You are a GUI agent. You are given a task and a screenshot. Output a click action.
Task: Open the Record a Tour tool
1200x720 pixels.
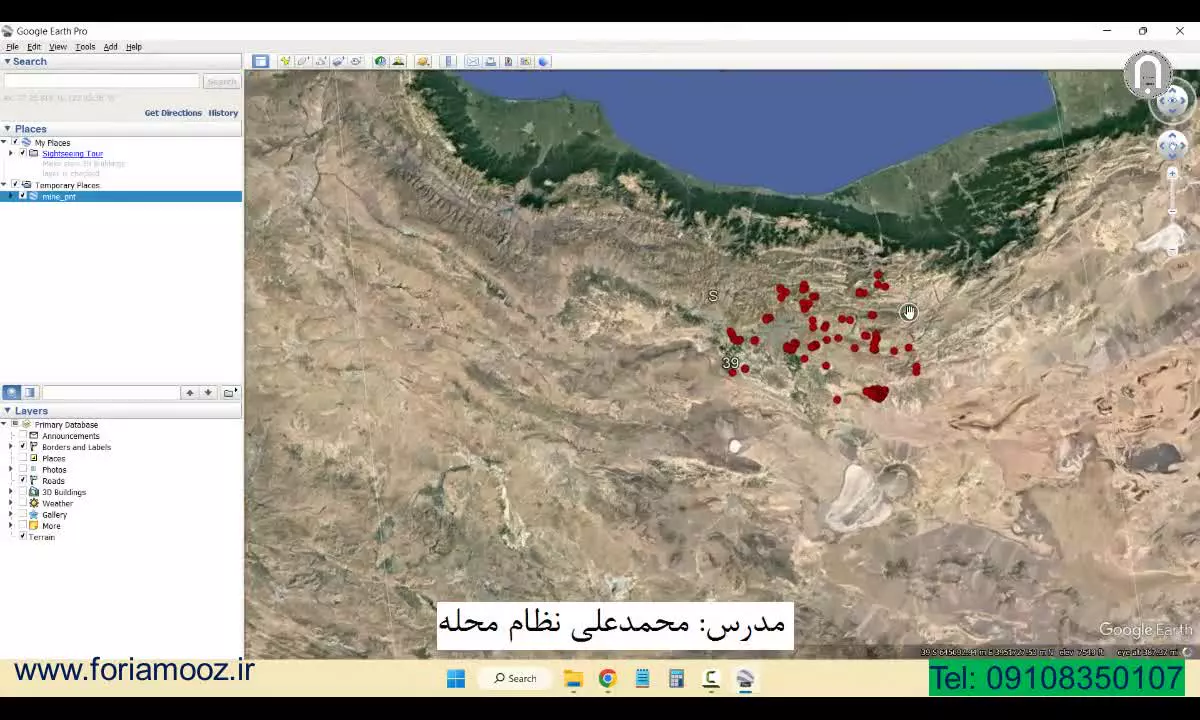click(355, 61)
